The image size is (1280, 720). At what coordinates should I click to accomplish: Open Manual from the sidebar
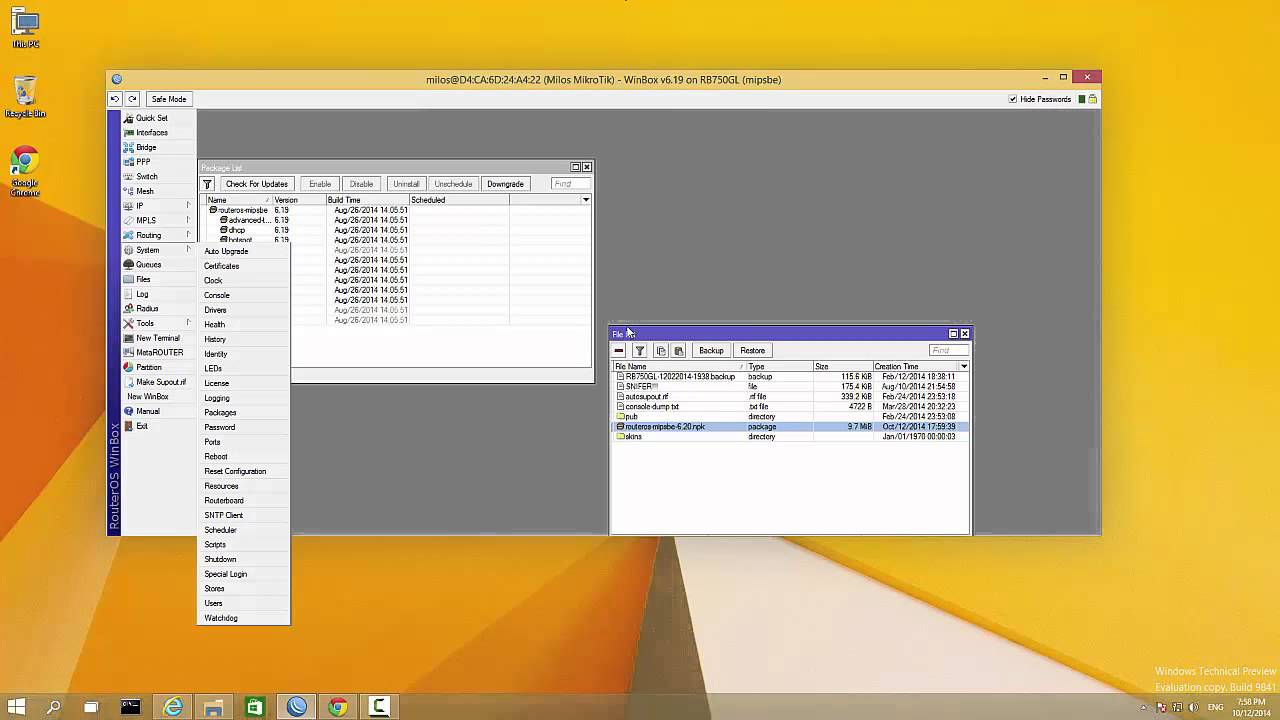click(147, 412)
